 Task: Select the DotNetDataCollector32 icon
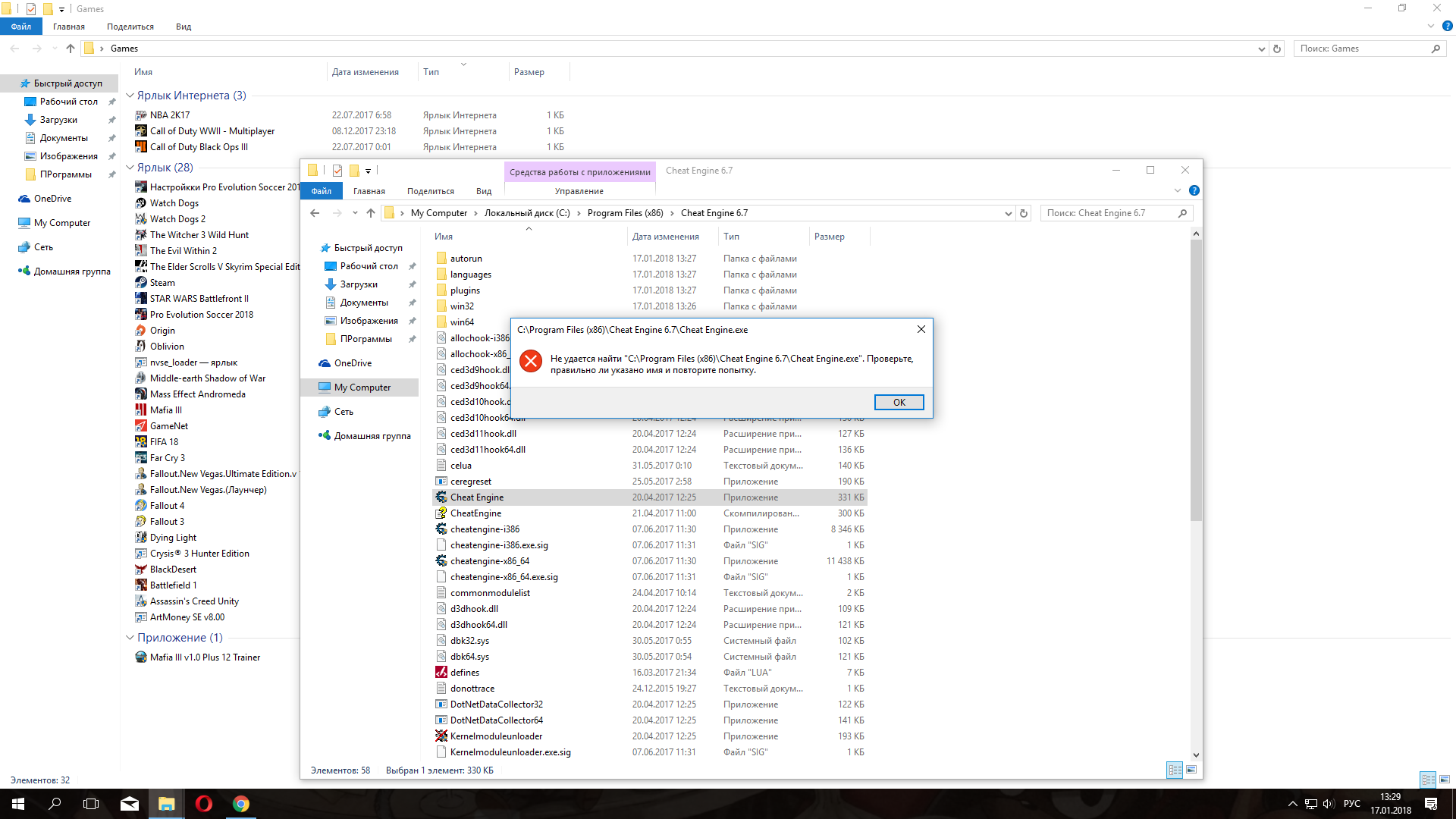coord(441,704)
